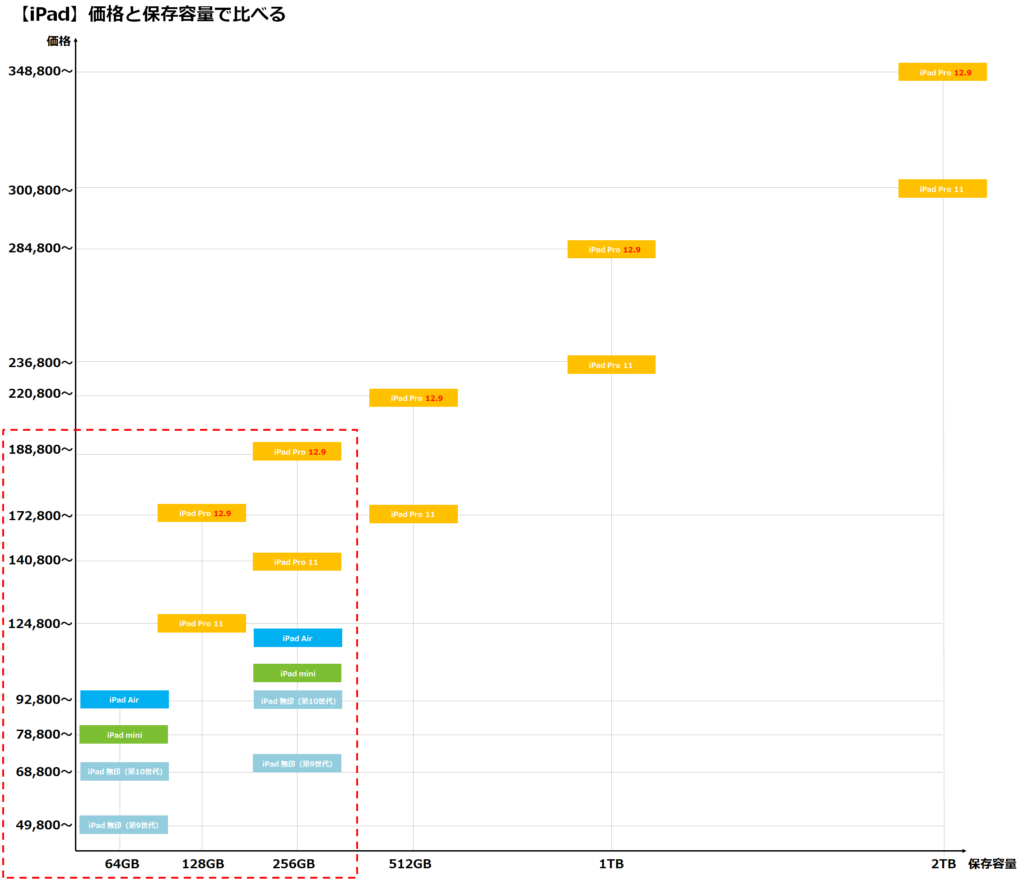This screenshot has height=880, width=1024.
Task: Select the iPad Pro 12.9 box above 256GB
Action: pos(297,452)
